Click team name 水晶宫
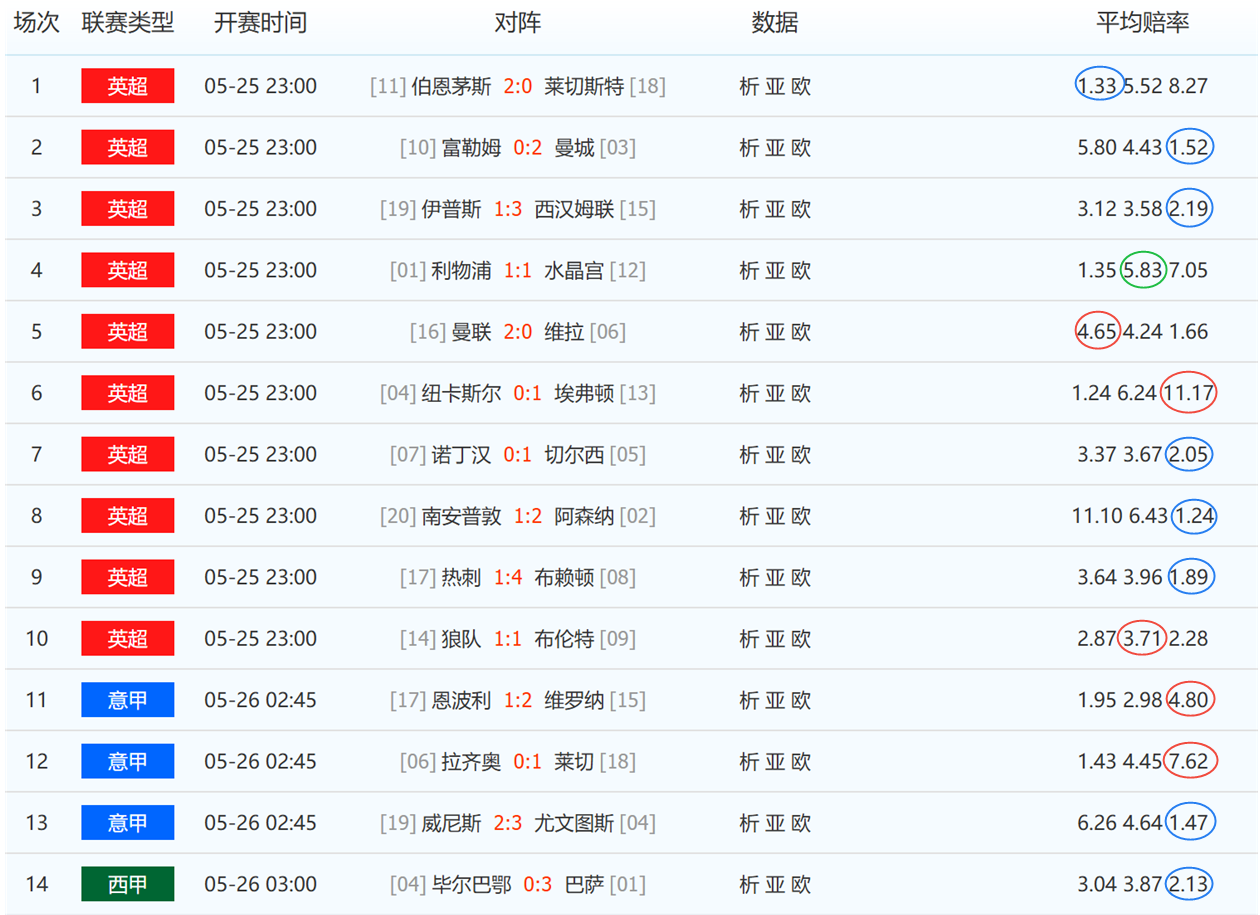The image size is (1260, 915). coord(574,270)
